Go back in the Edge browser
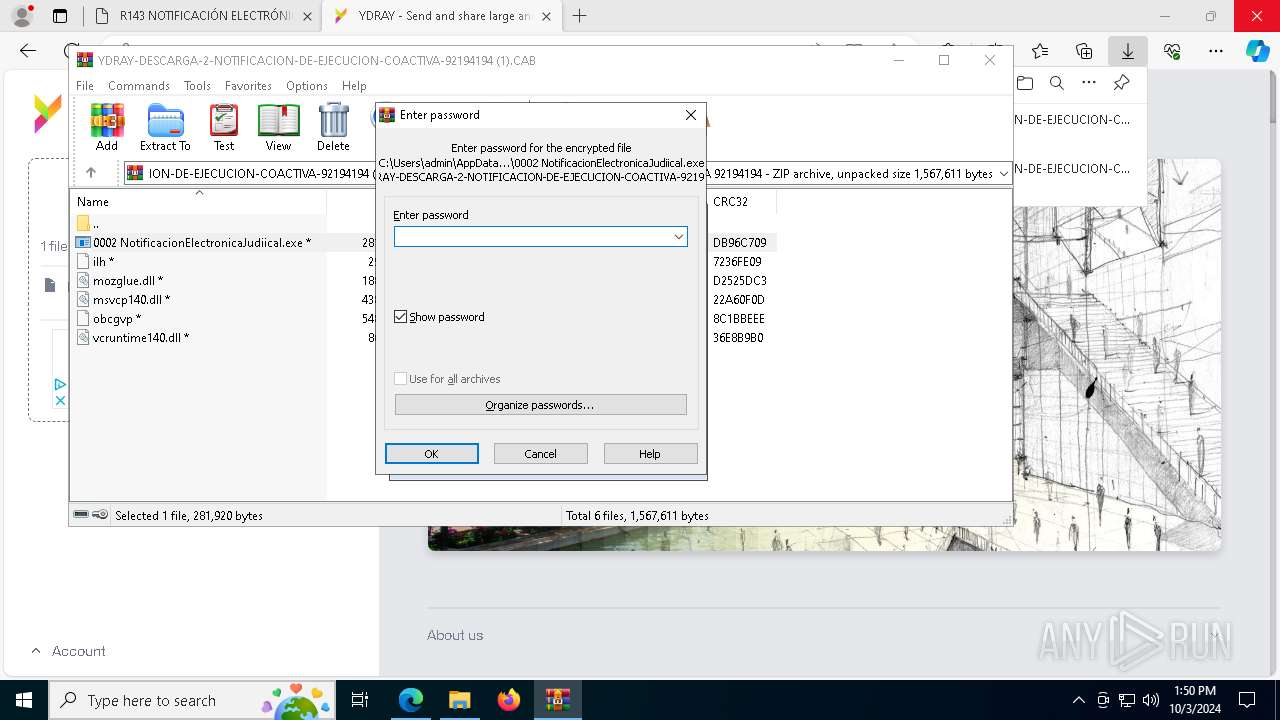The width and height of the screenshot is (1280, 720). [x=28, y=51]
